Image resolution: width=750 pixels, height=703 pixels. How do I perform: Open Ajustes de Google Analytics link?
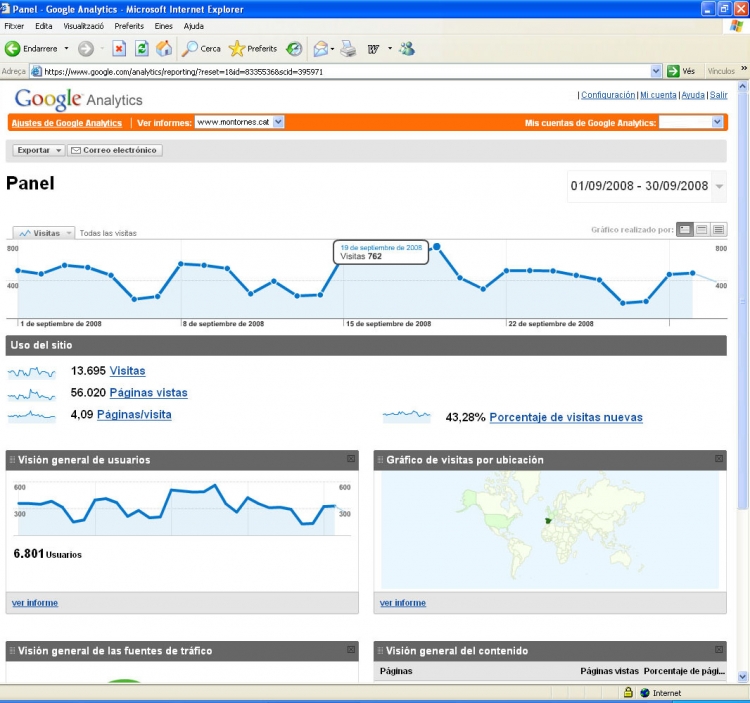66,123
